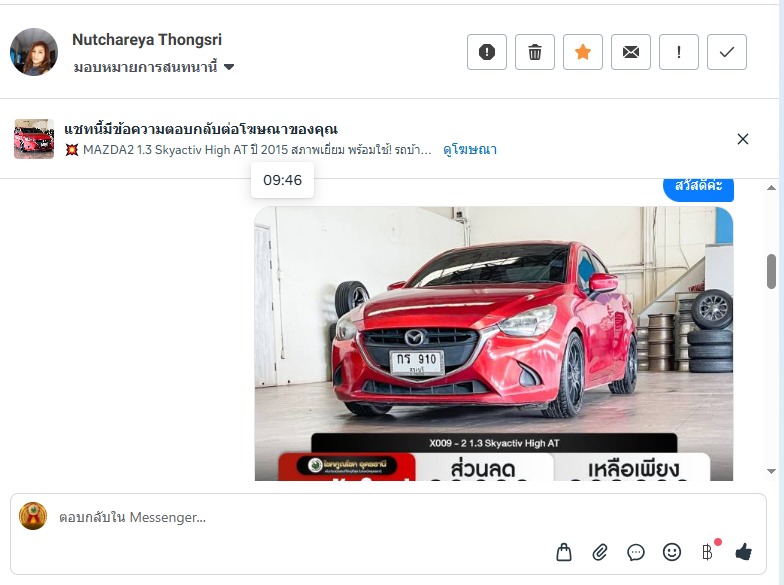Send a thumbs-up like
Screen dimensions: 784x585
[744, 552]
